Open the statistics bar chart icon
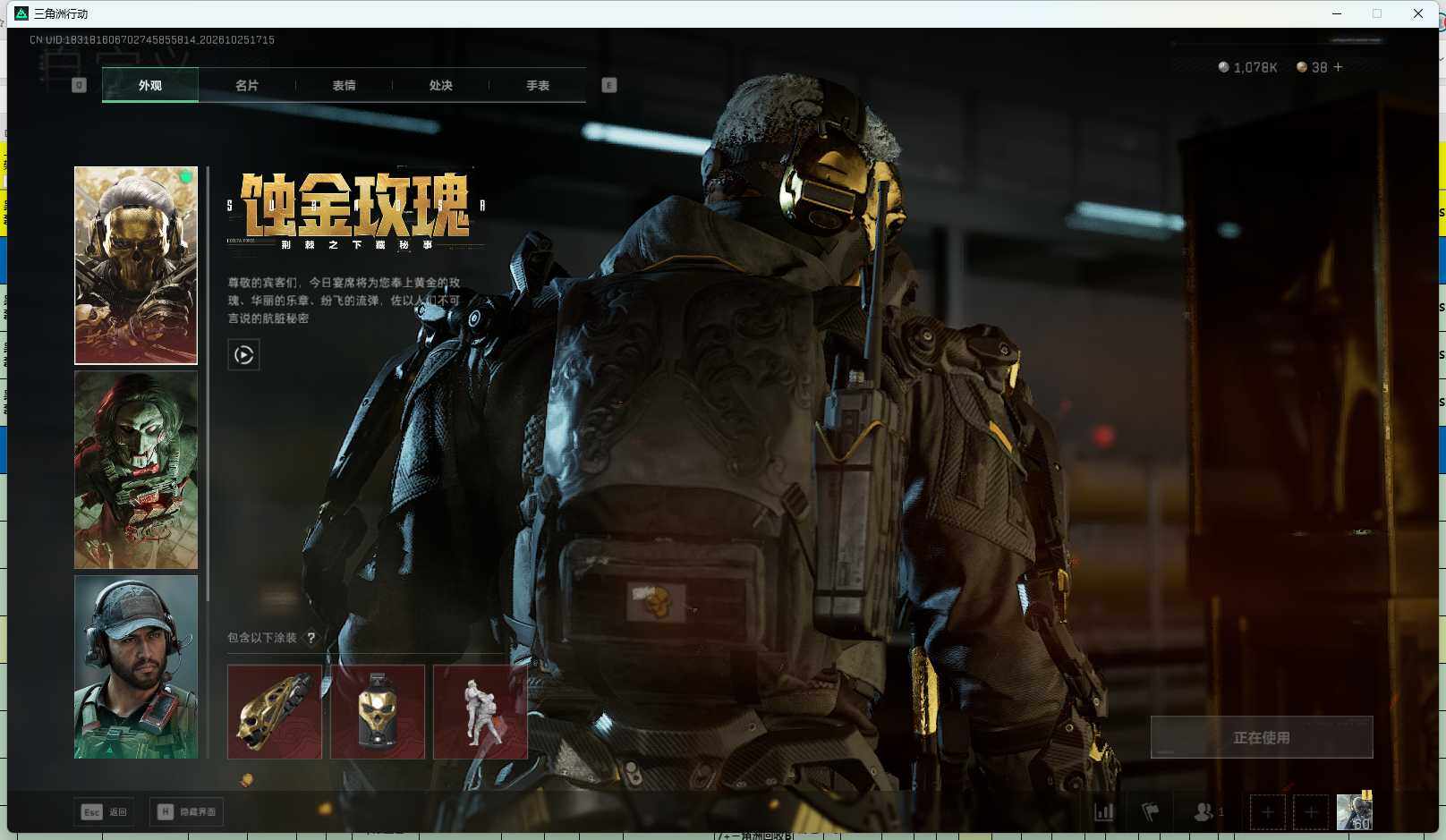 coord(1104,812)
